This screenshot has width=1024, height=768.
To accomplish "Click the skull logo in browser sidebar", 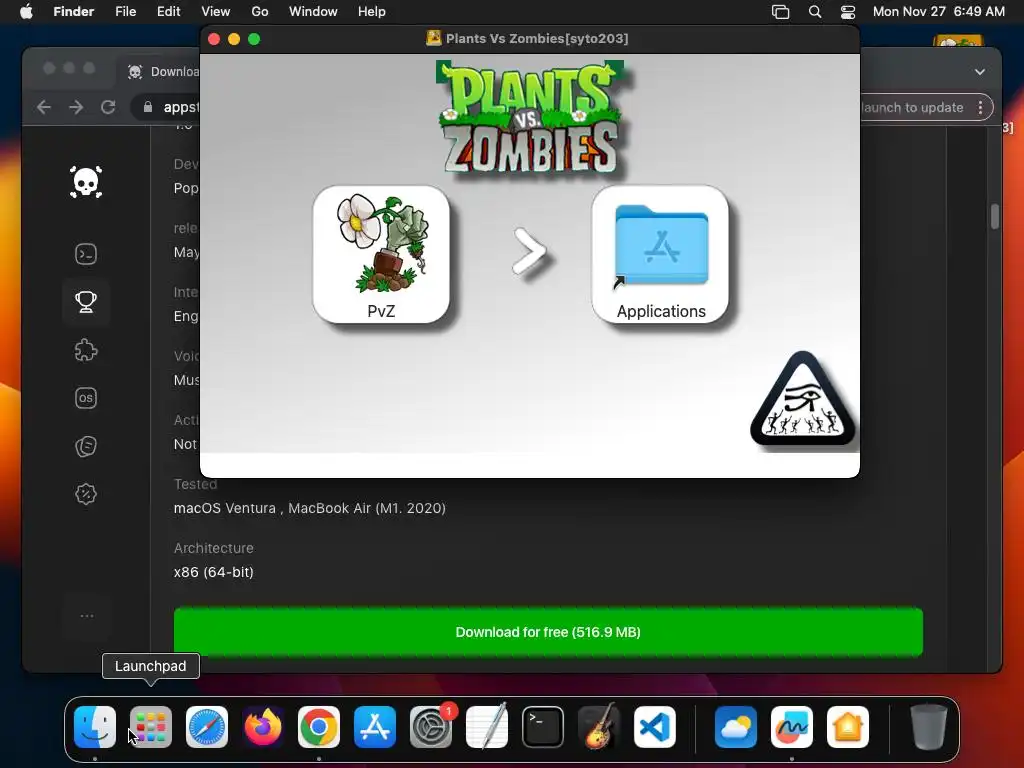I will [86, 182].
